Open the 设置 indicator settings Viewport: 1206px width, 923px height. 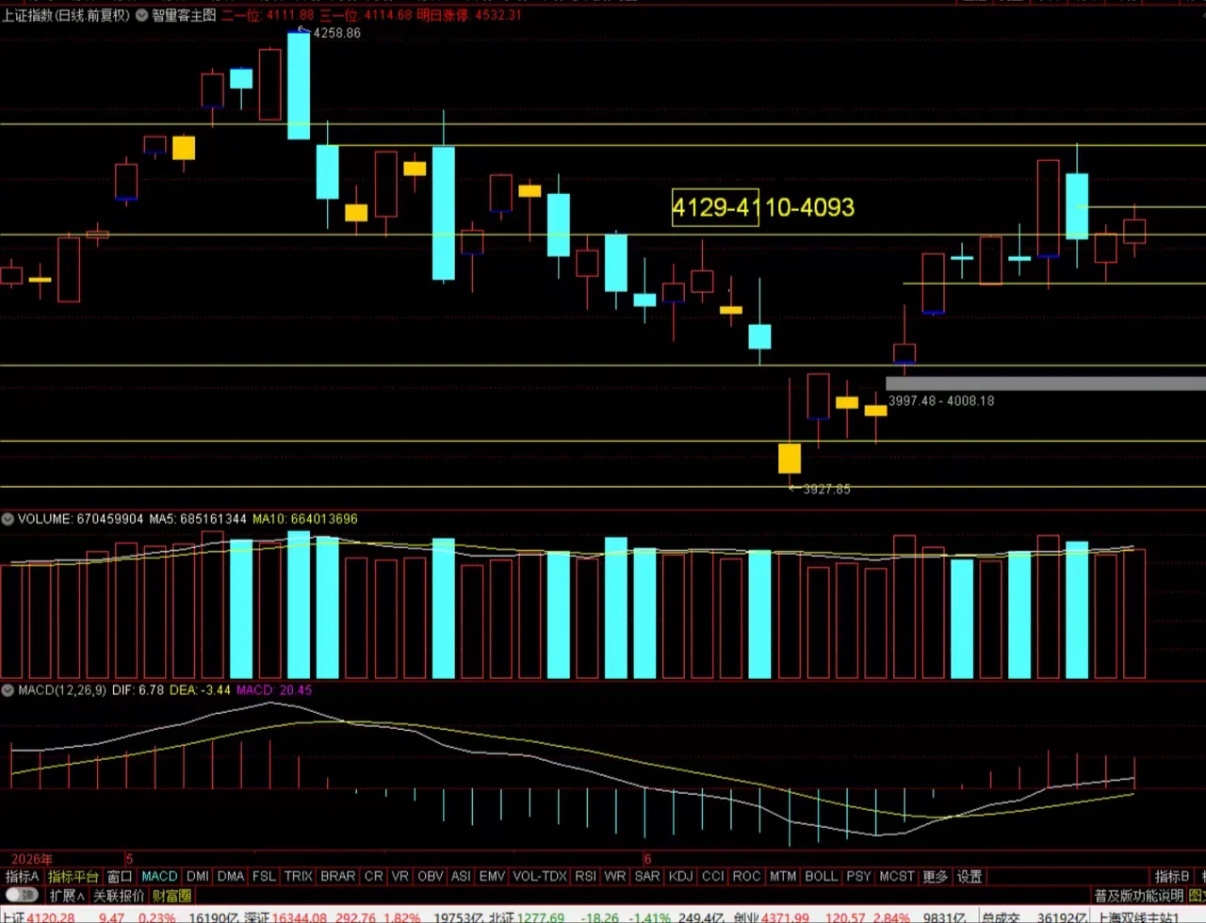click(x=969, y=876)
